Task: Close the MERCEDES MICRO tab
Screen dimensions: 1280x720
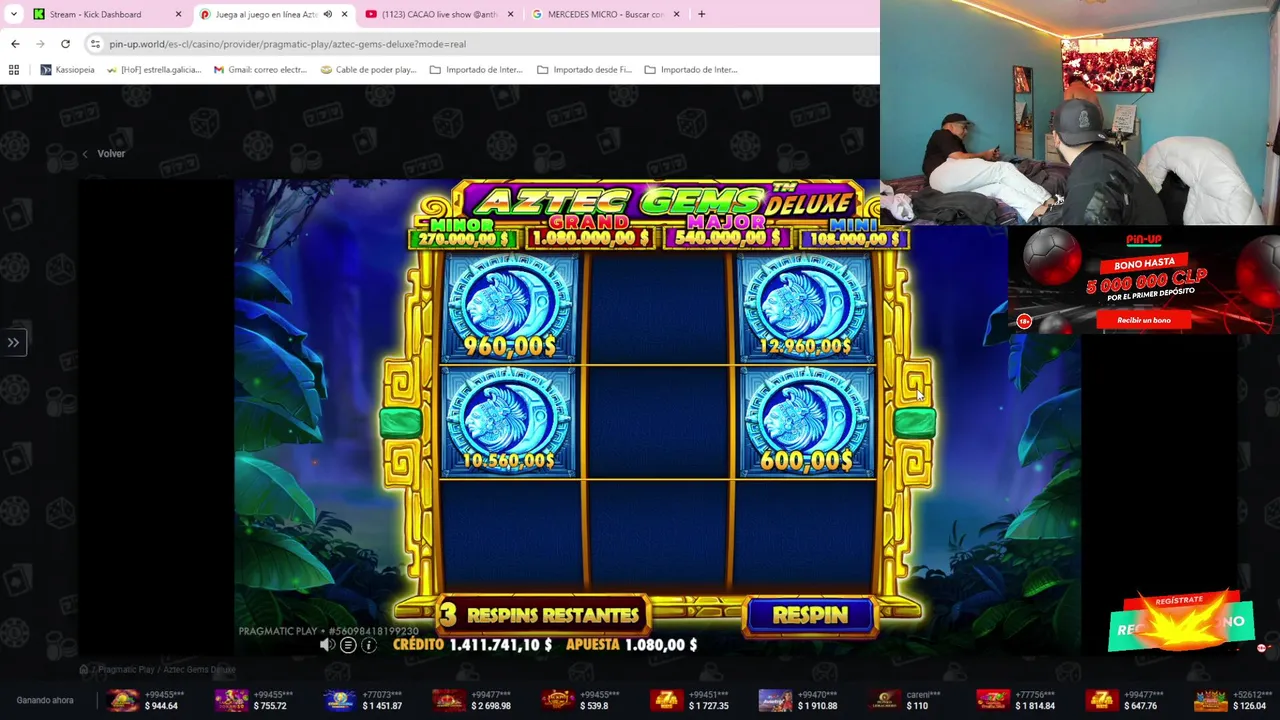Action: pos(676,14)
